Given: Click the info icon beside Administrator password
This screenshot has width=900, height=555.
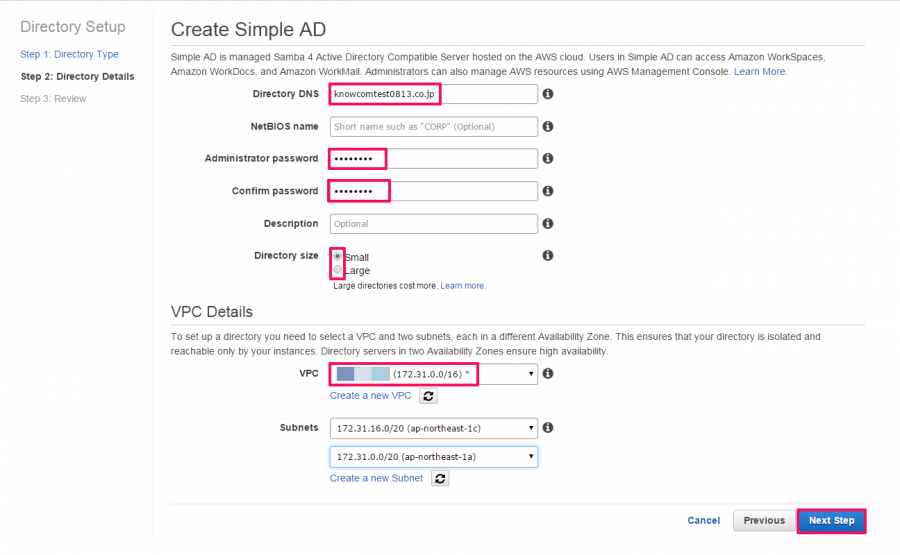Looking at the screenshot, I should 548,158.
